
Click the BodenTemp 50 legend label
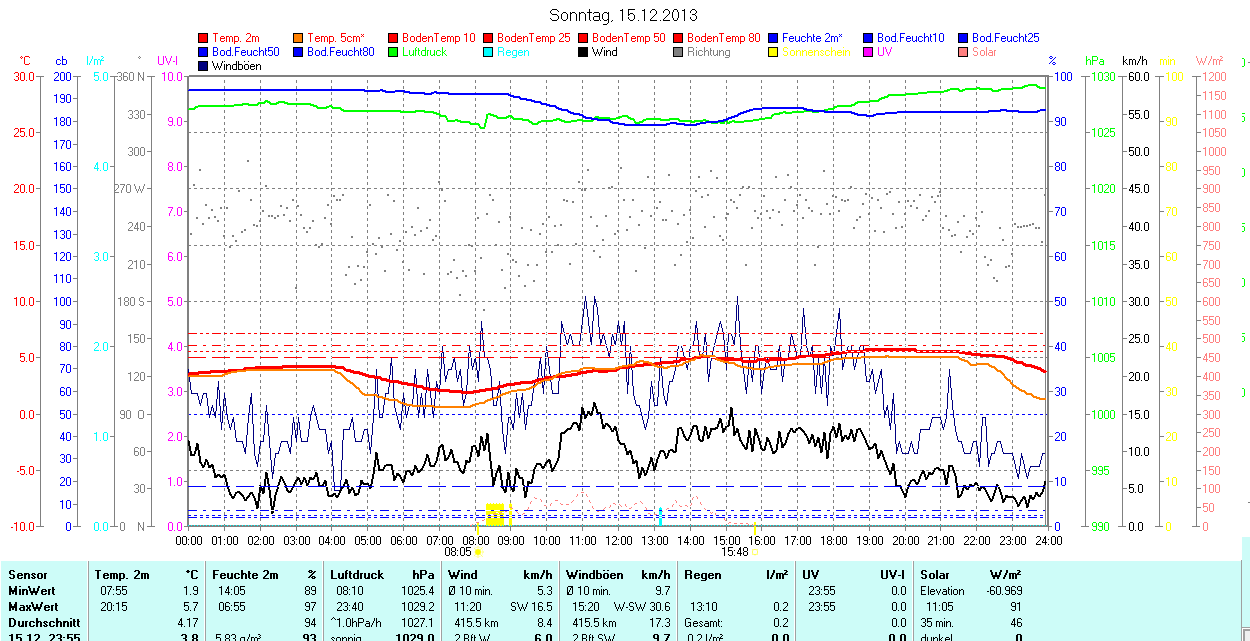(x=628, y=38)
